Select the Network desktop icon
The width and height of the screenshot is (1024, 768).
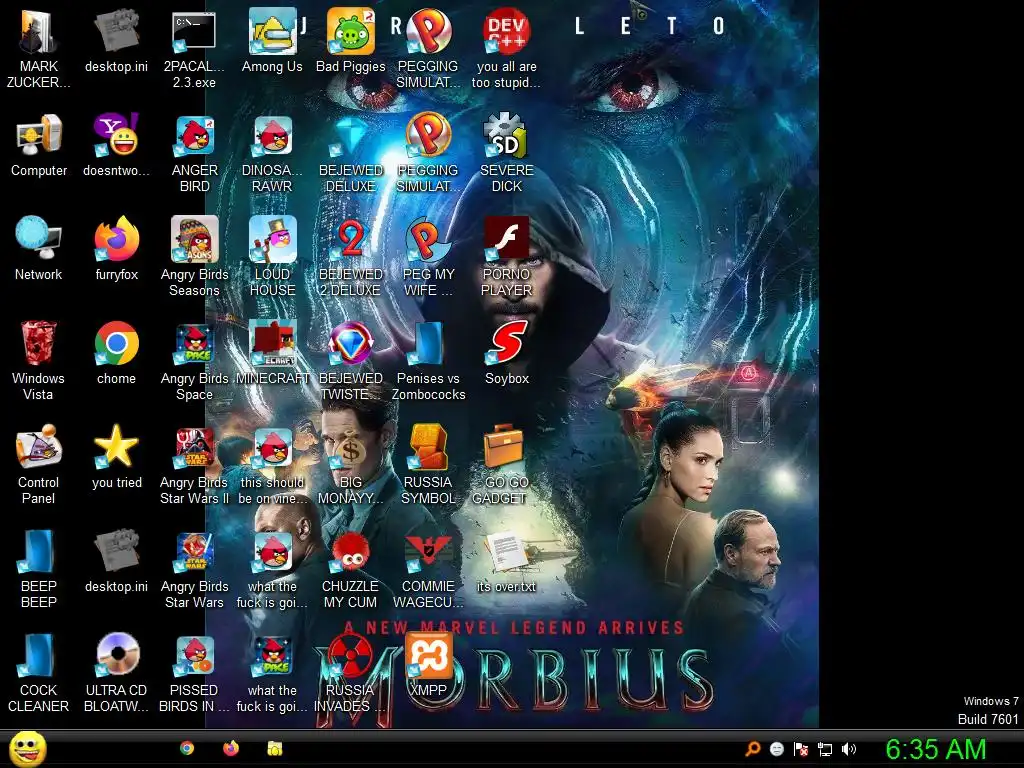[x=39, y=248]
